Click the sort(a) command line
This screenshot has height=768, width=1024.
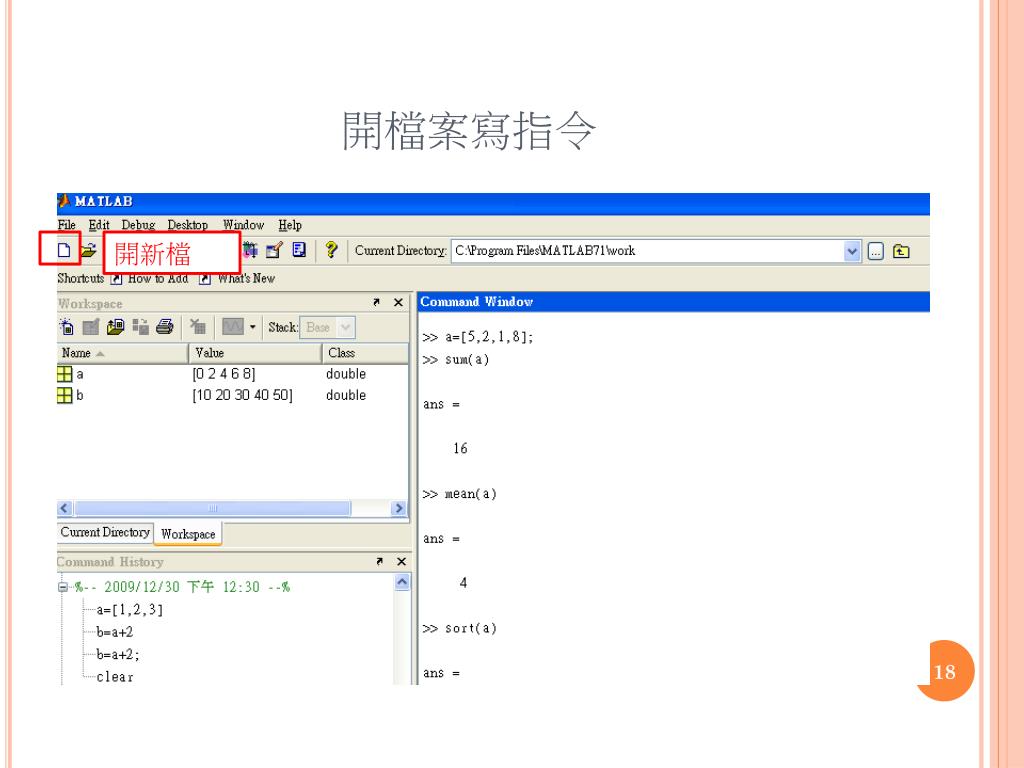pyautogui.click(x=470, y=628)
